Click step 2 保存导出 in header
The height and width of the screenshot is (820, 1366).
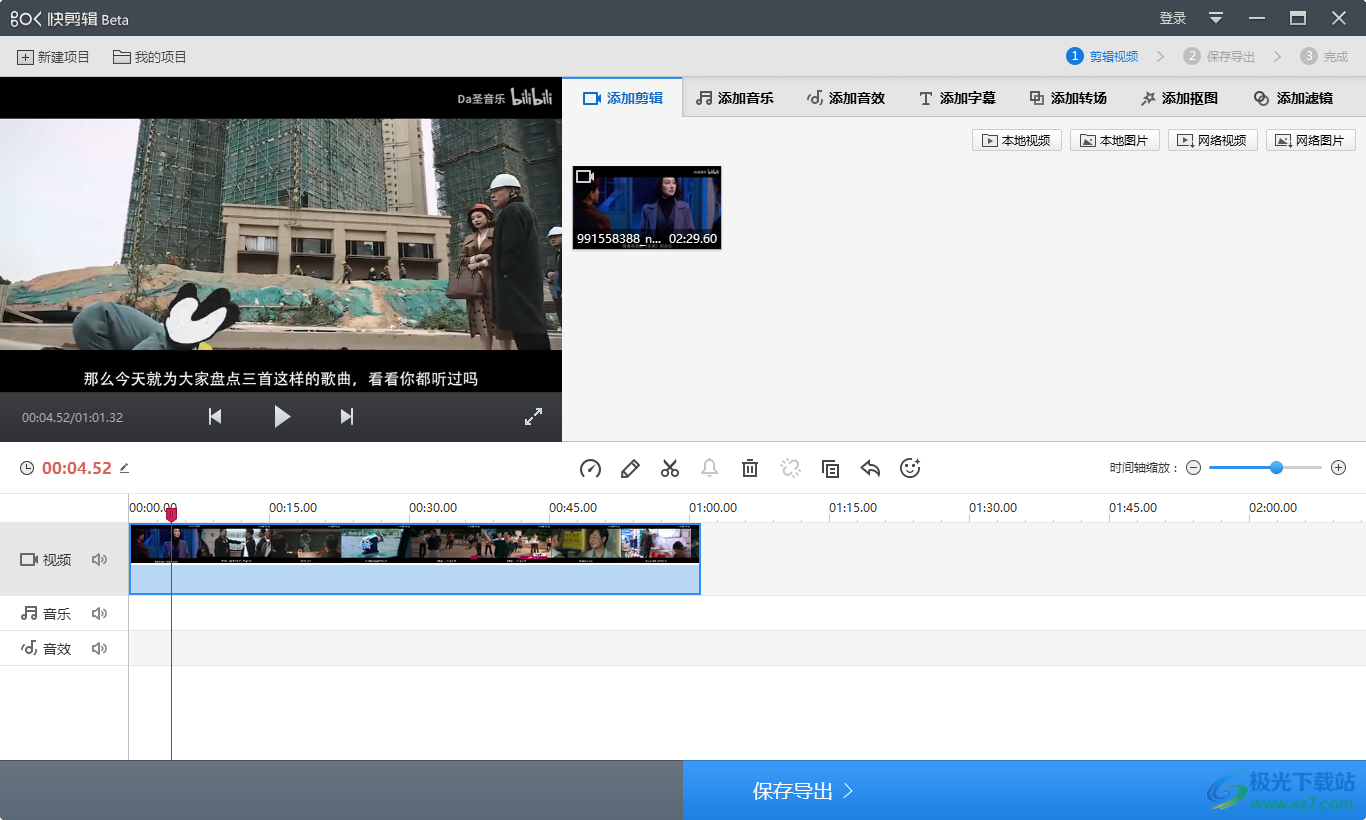click(1220, 57)
